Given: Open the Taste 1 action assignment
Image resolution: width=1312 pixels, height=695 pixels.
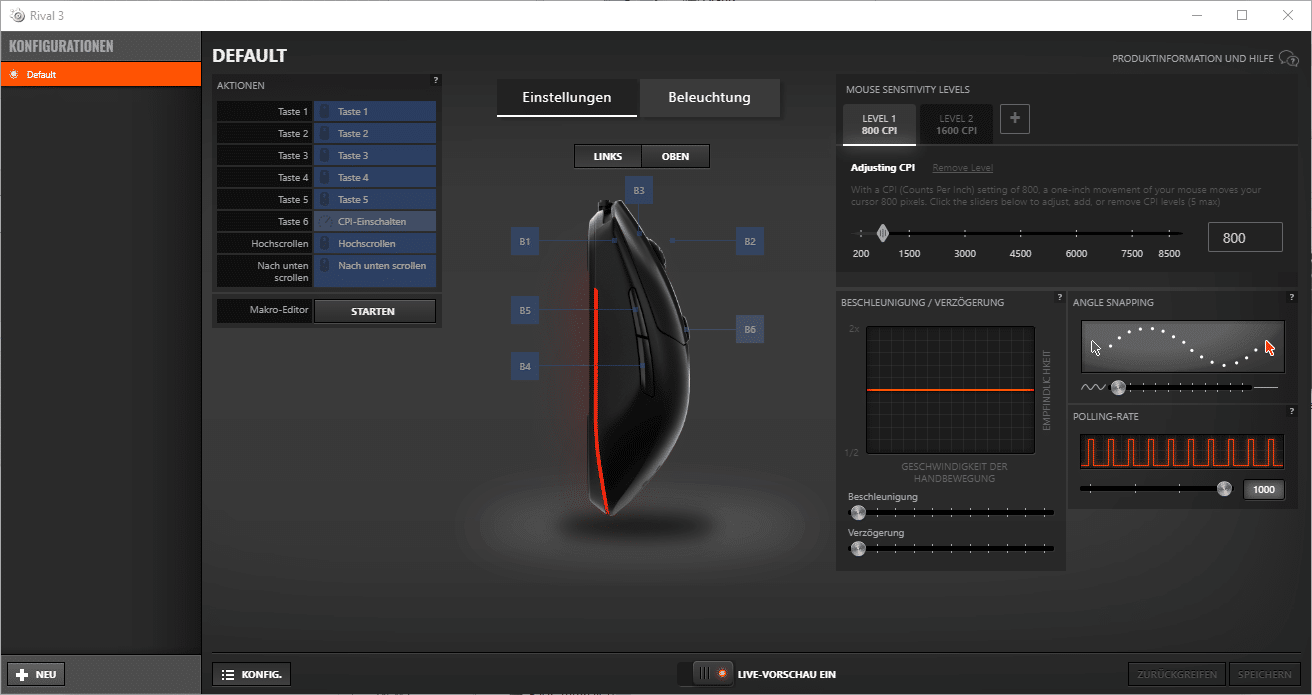Looking at the screenshot, I should tap(375, 111).
